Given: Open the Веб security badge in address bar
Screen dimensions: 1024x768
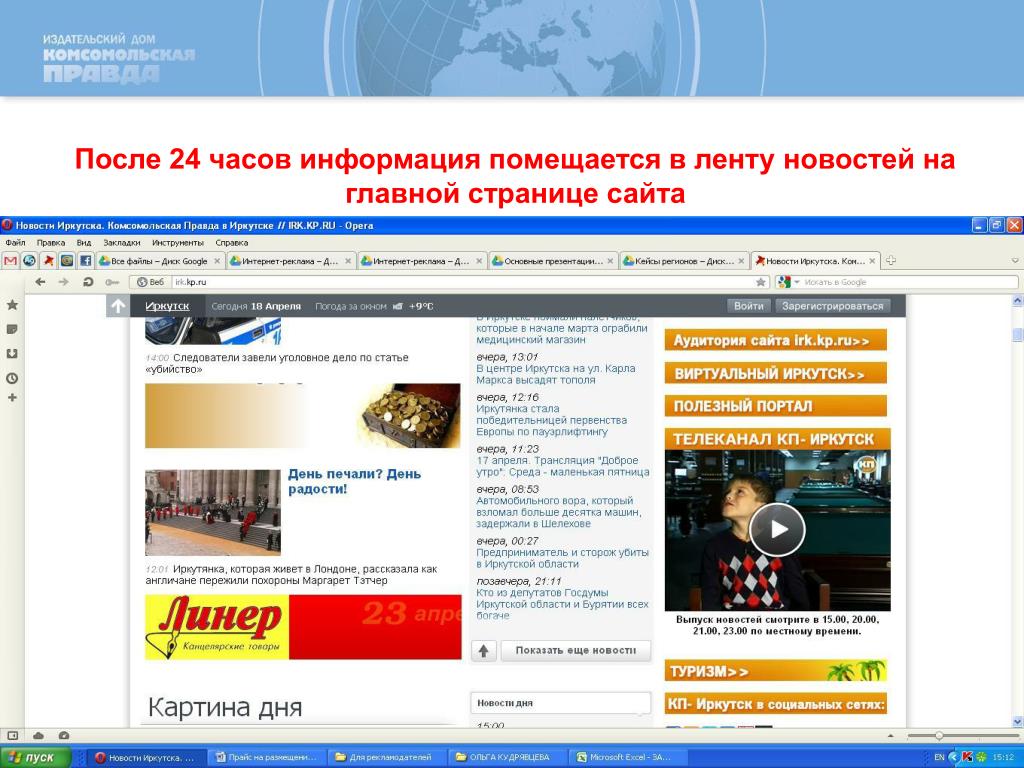Looking at the screenshot, I should click(150, 282).
